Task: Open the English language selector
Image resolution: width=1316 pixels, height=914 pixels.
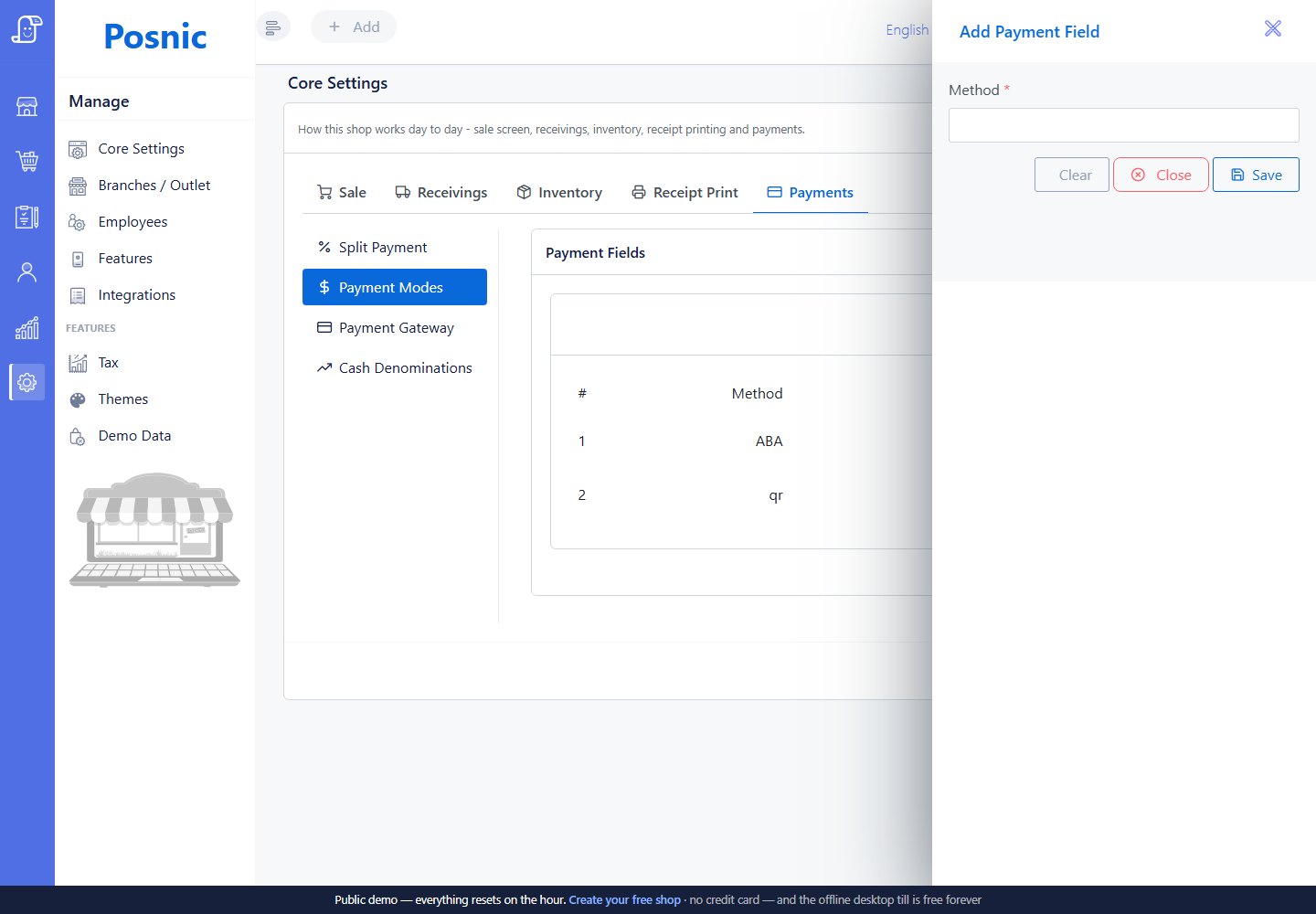Action: [907, 29]
